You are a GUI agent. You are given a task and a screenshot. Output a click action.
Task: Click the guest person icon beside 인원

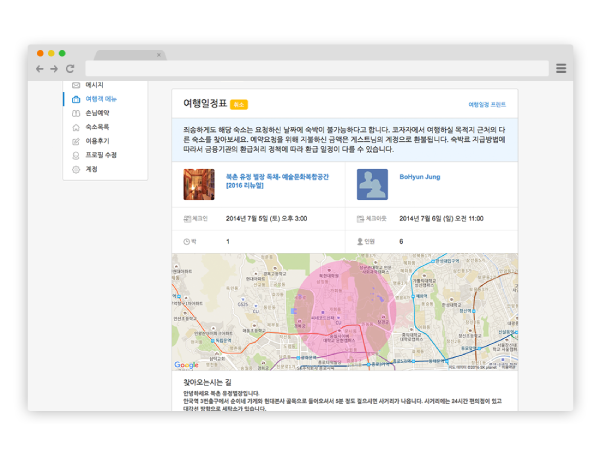pos(360,241)
